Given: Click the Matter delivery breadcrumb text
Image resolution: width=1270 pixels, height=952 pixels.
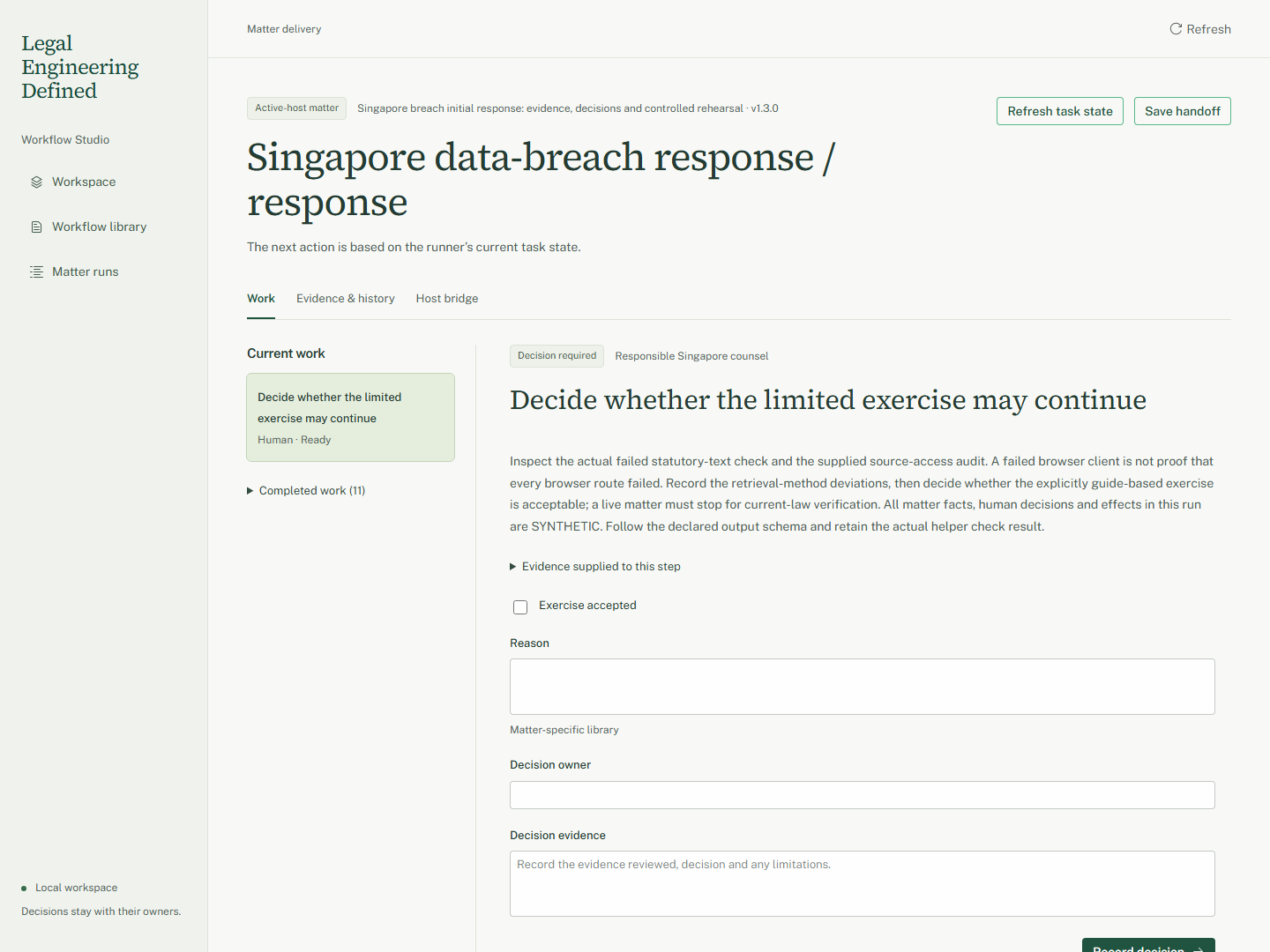Looking at the screenshot, I should [x=284, y=29].
